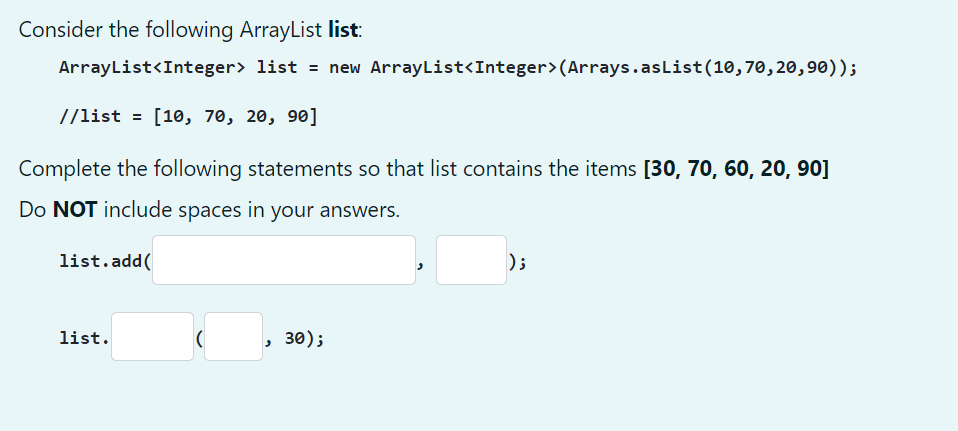The image size is (958, 431).
Task: Click the "//list = [10, 70, 20, 90]" comment
Action: coord(188,116)
